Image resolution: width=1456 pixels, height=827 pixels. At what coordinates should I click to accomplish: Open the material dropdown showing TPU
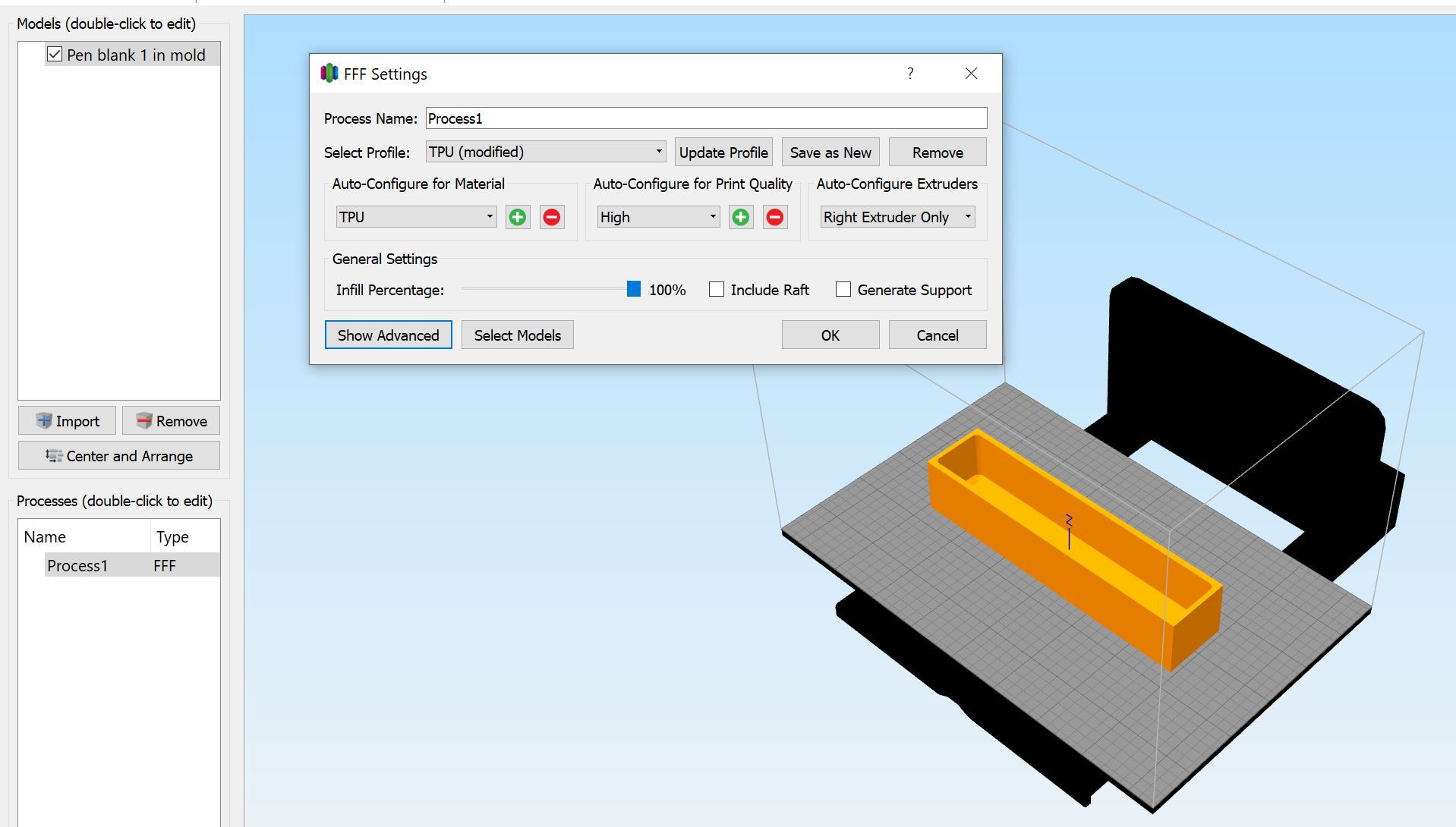[x=415, y=217]
